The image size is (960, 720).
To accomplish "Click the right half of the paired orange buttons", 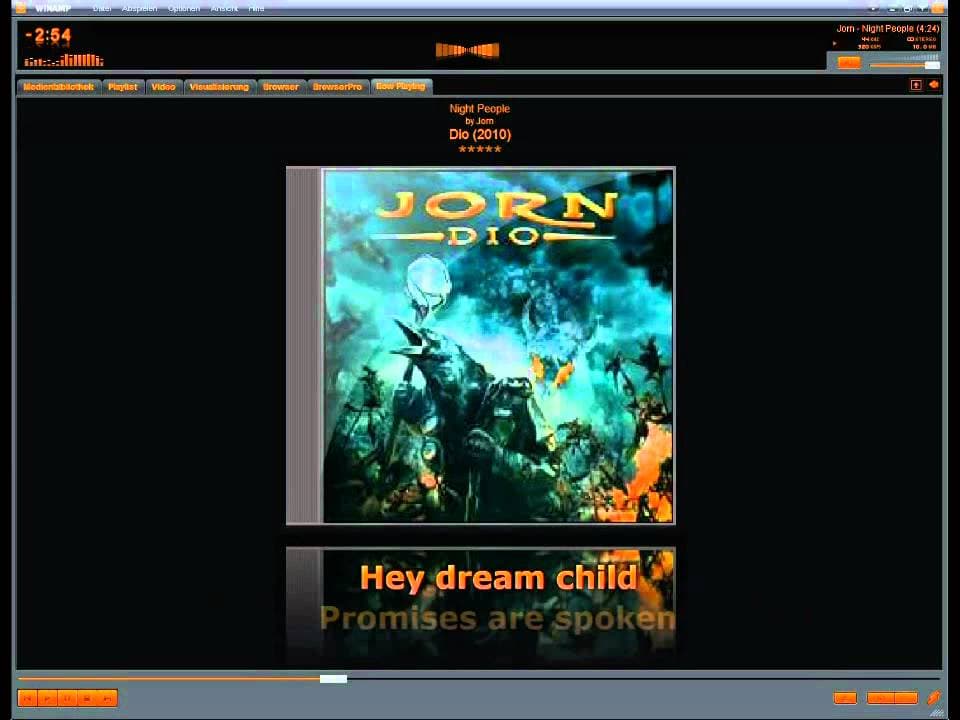I will click(x=906, y=698).
